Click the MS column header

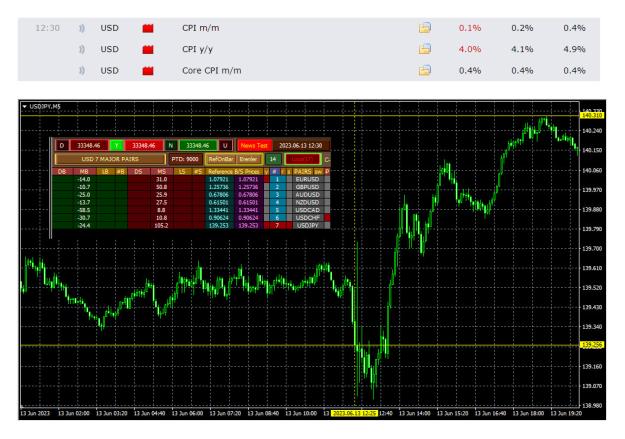(161, 171)
